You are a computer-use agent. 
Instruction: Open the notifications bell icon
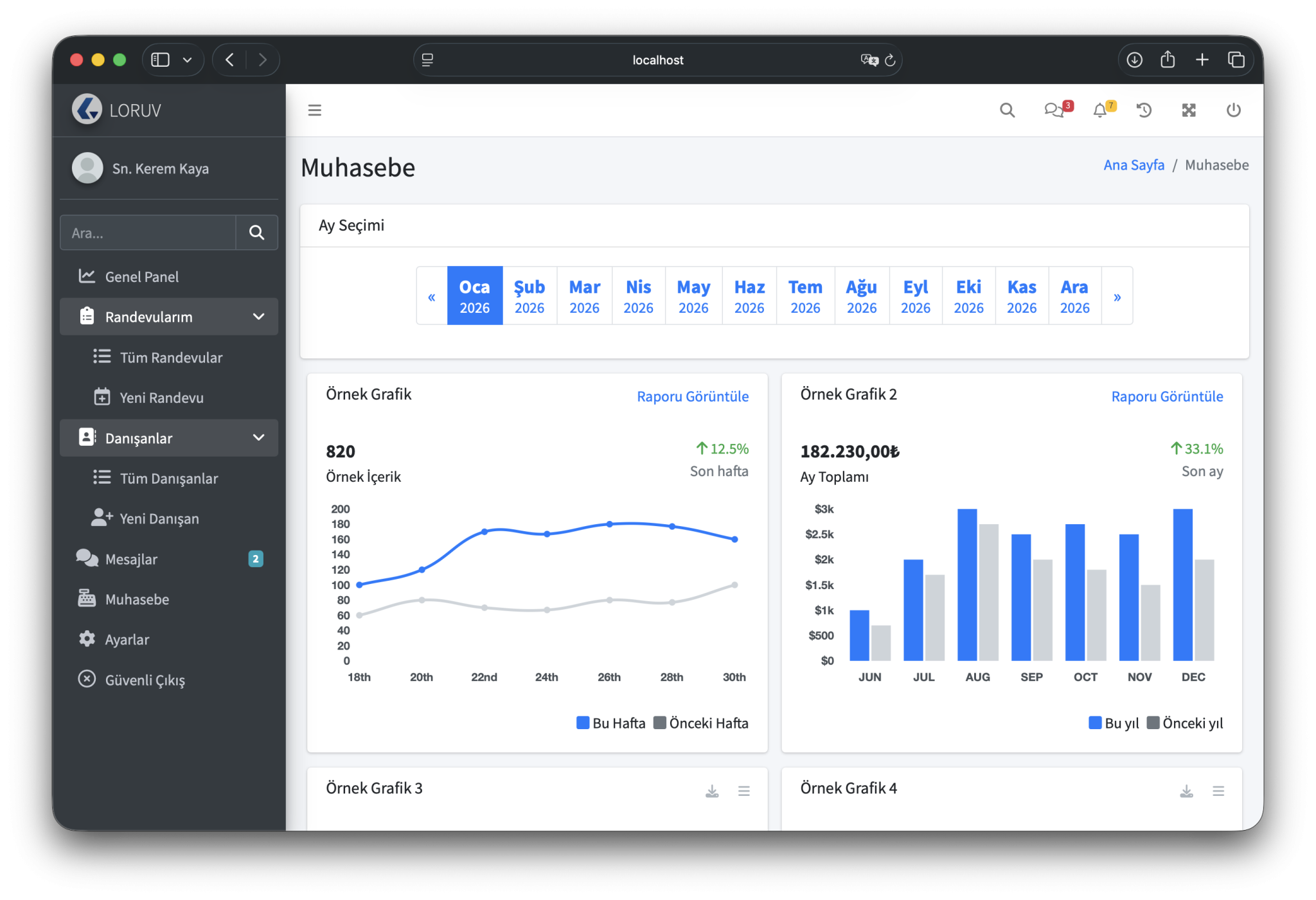(x=1100, y=110)
